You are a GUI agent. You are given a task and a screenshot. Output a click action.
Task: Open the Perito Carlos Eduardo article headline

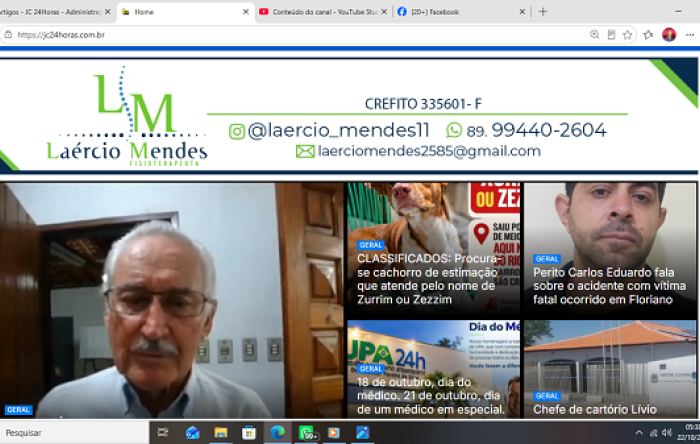pyautogui.click(x=609, y=286)
